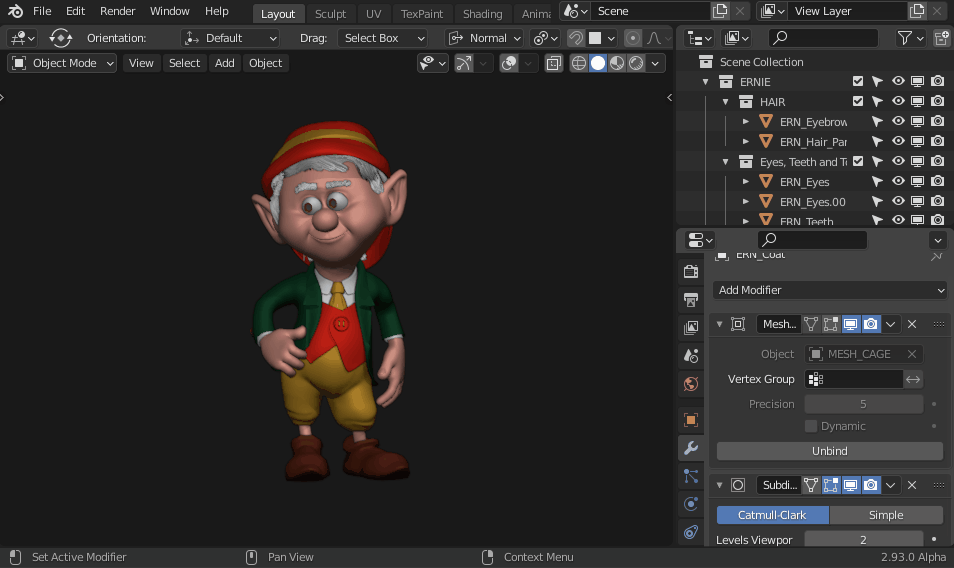
Task: Select wireframe viewport shading
Action: coord(579,63)
